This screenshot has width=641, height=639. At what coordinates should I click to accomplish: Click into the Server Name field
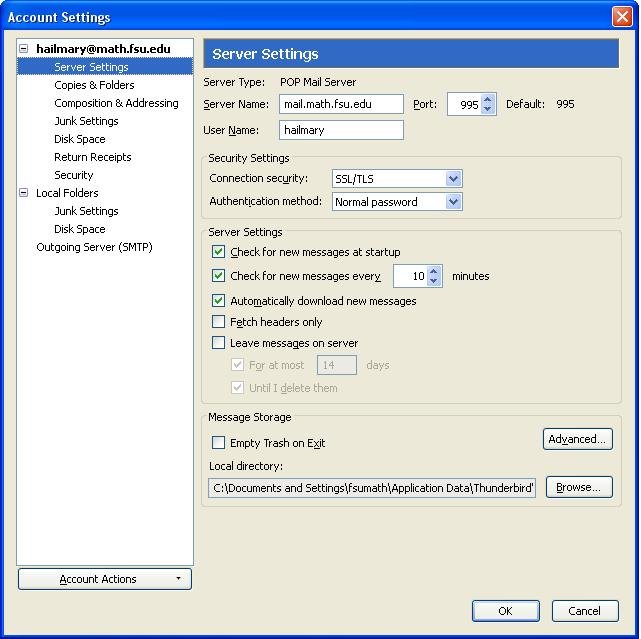click(341, 104)
